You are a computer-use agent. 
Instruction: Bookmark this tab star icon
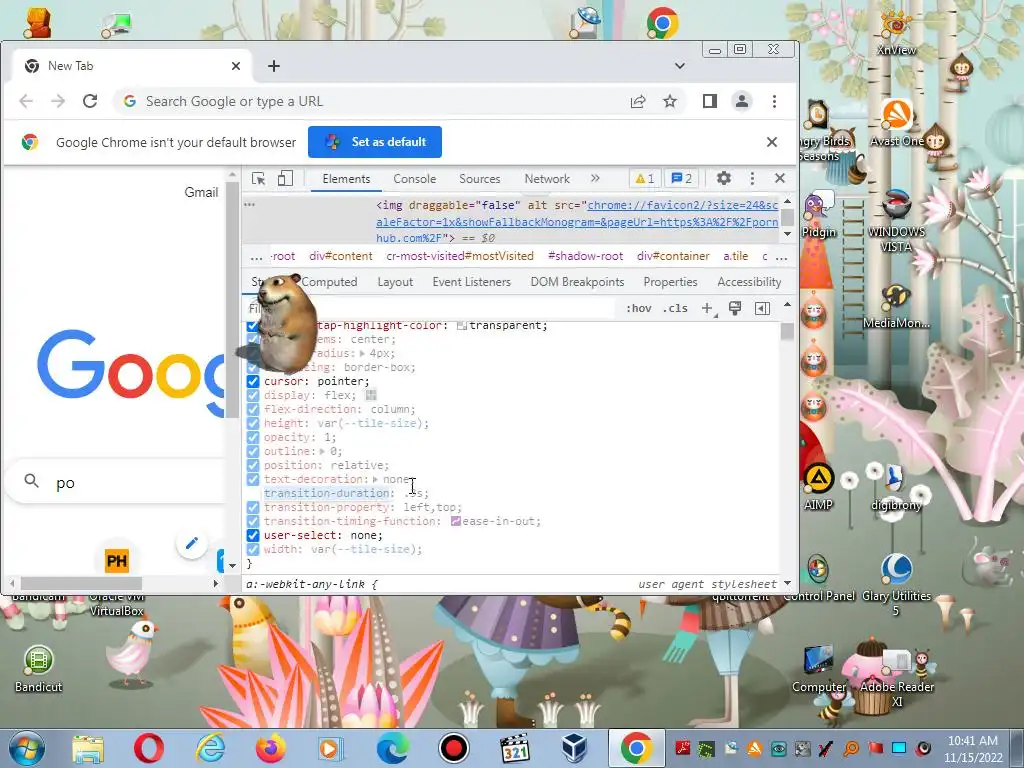[670, 101]
